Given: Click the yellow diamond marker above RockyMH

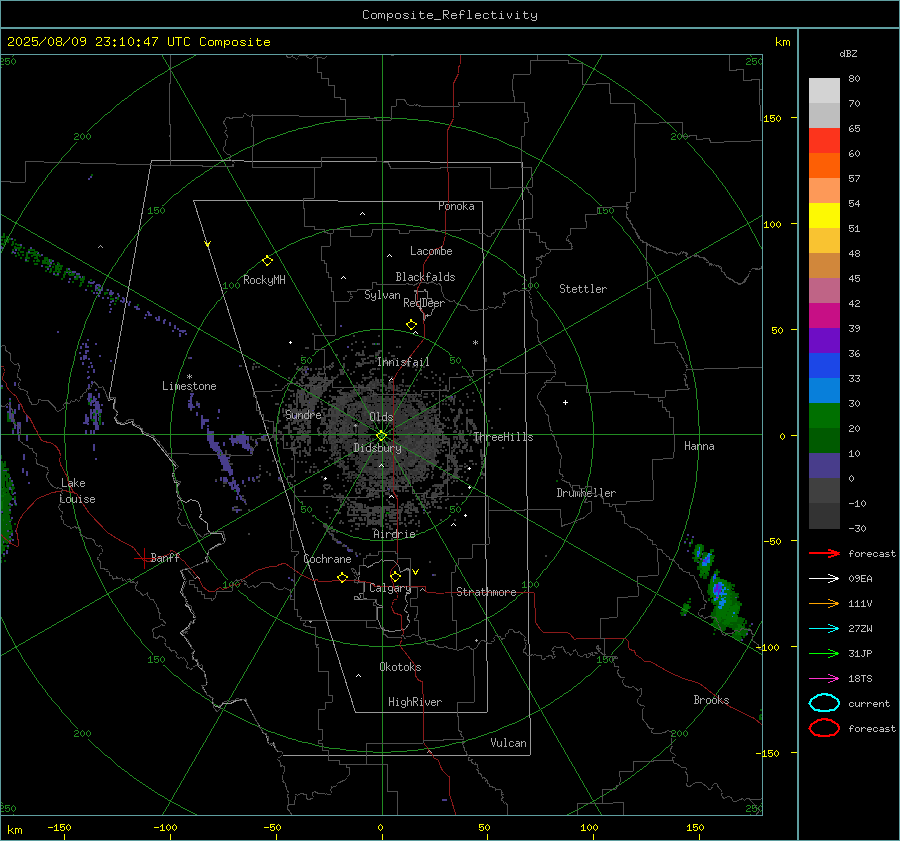Looking at the screenshot, I should (x=267, y=261).
